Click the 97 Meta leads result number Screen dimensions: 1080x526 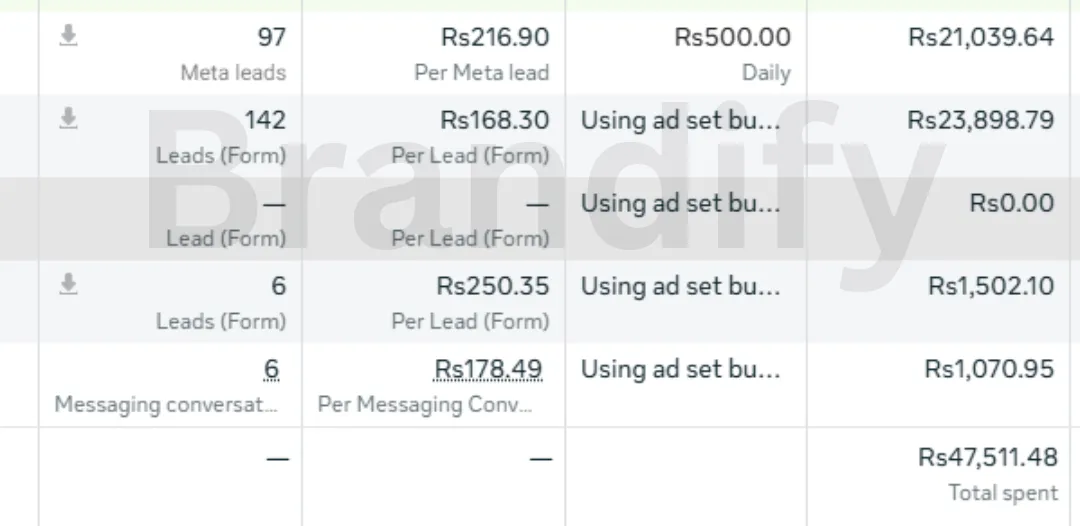point(271,38)
